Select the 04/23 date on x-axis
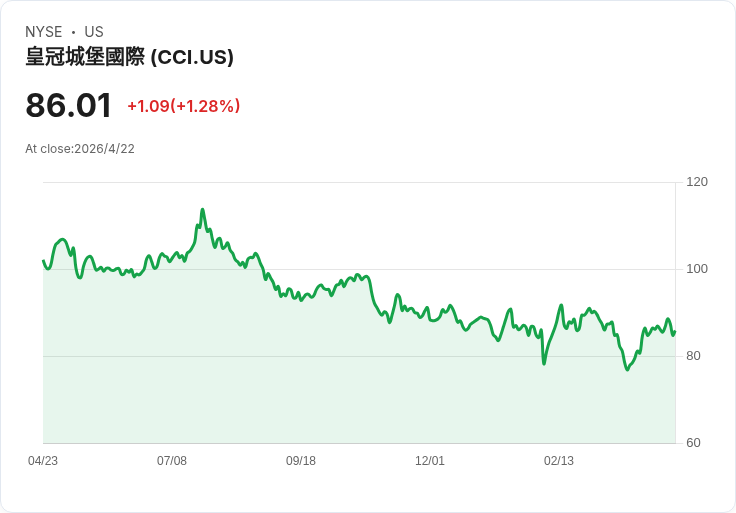 click(43, 461)
